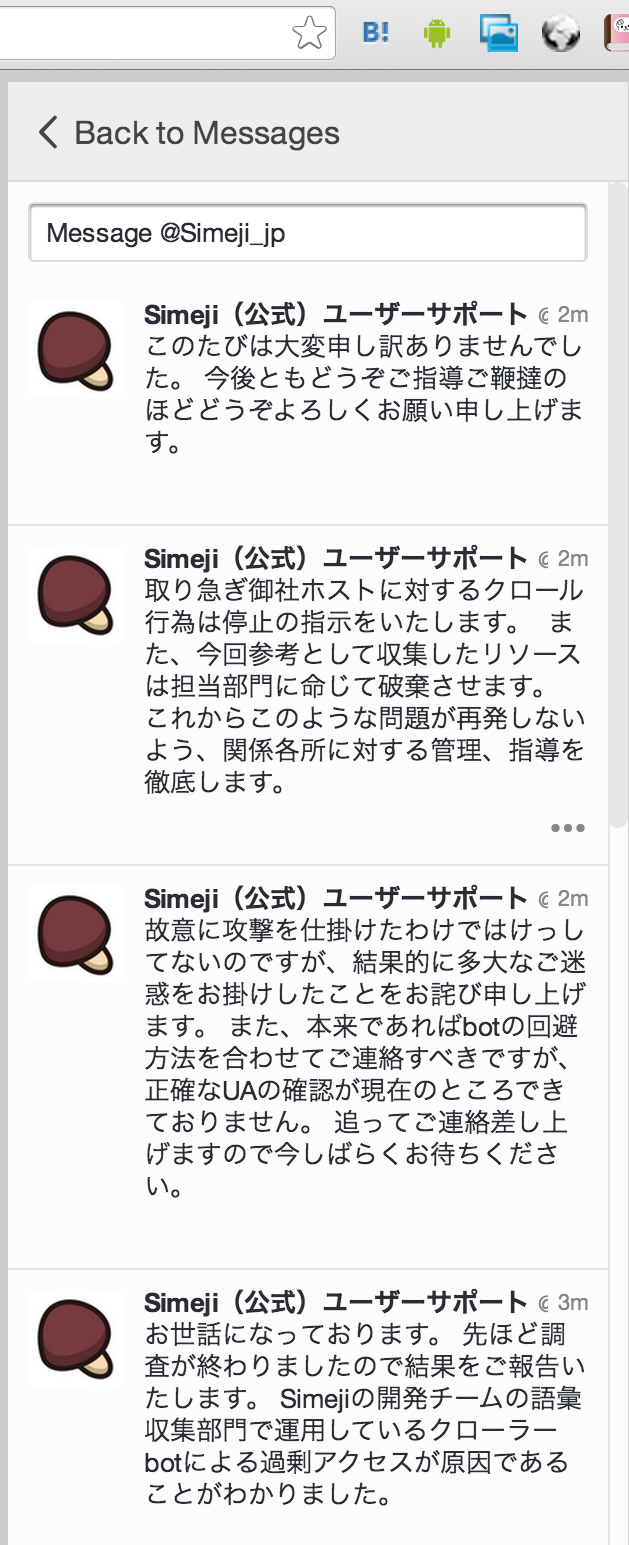Image resolution: width=629 pixels, height=1545 pixels.
Task: Open the Hatena B! bookmark extension
Action: coord(376,34)
